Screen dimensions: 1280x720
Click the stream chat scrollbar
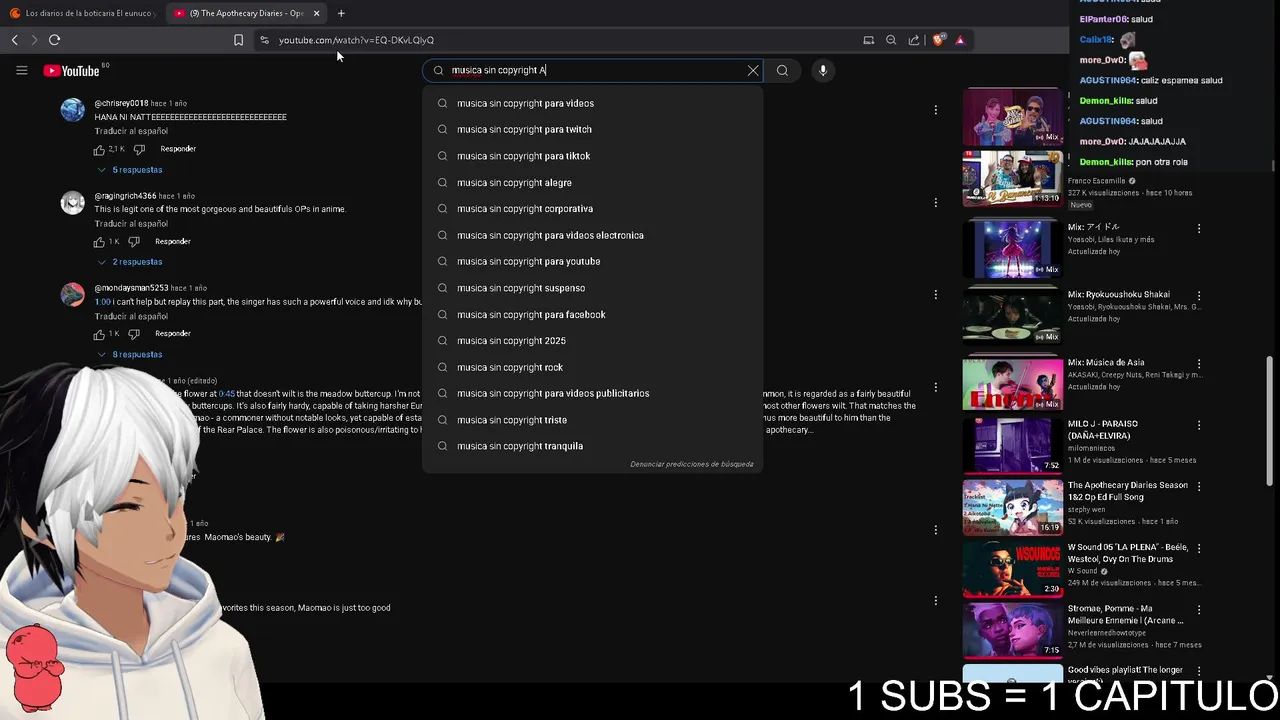[x=1273, y=165]
